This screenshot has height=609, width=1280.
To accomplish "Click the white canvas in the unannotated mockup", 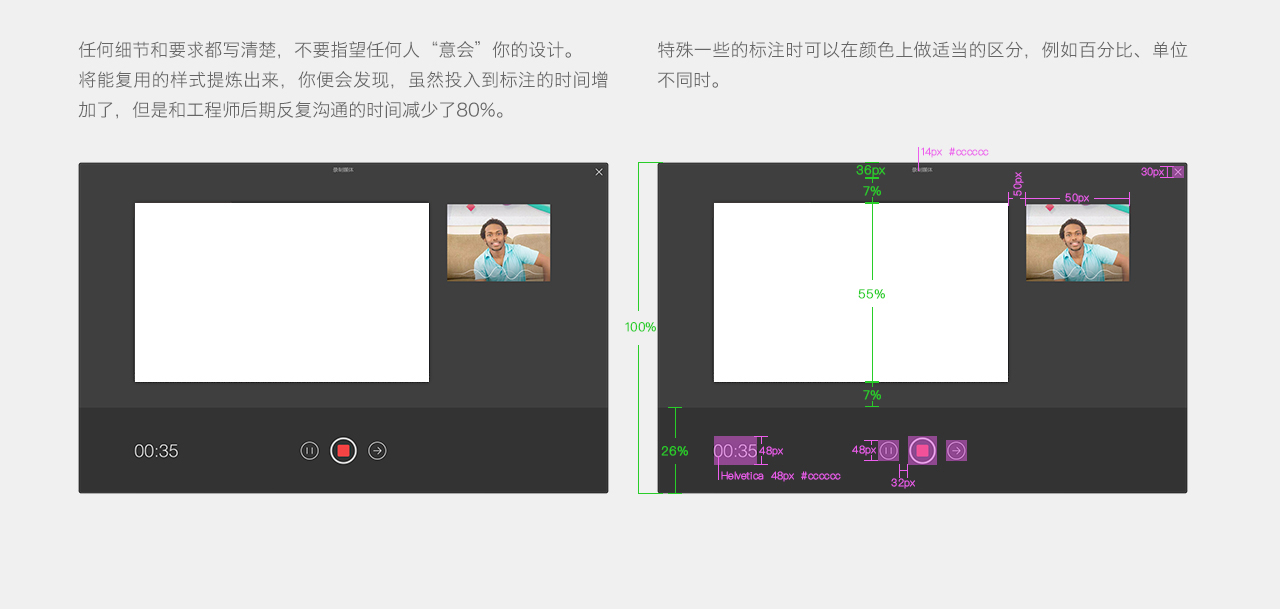I will pyautogui.click(x=282, y=292).
